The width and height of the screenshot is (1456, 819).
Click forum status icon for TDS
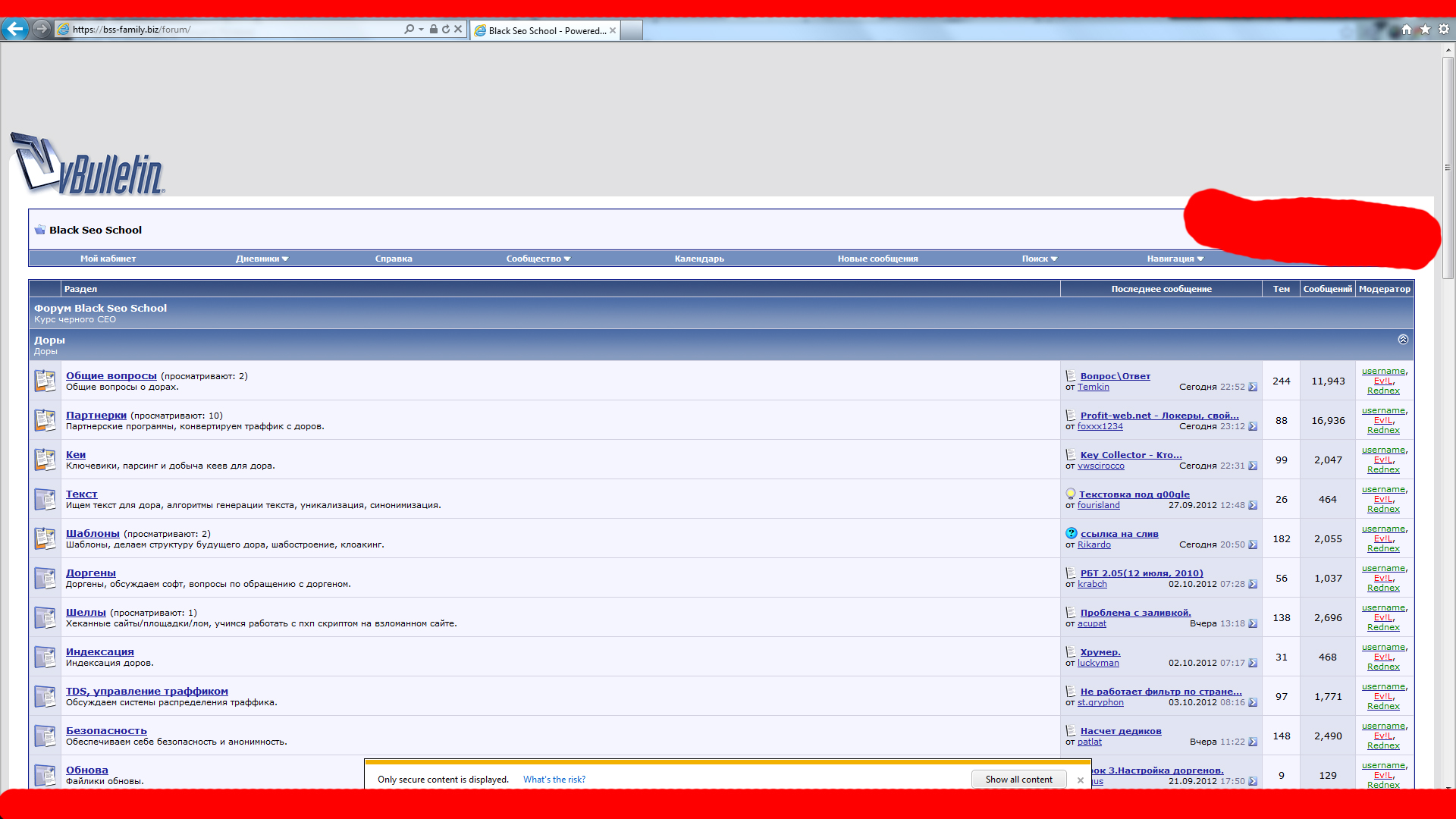[x=45, y=696]
